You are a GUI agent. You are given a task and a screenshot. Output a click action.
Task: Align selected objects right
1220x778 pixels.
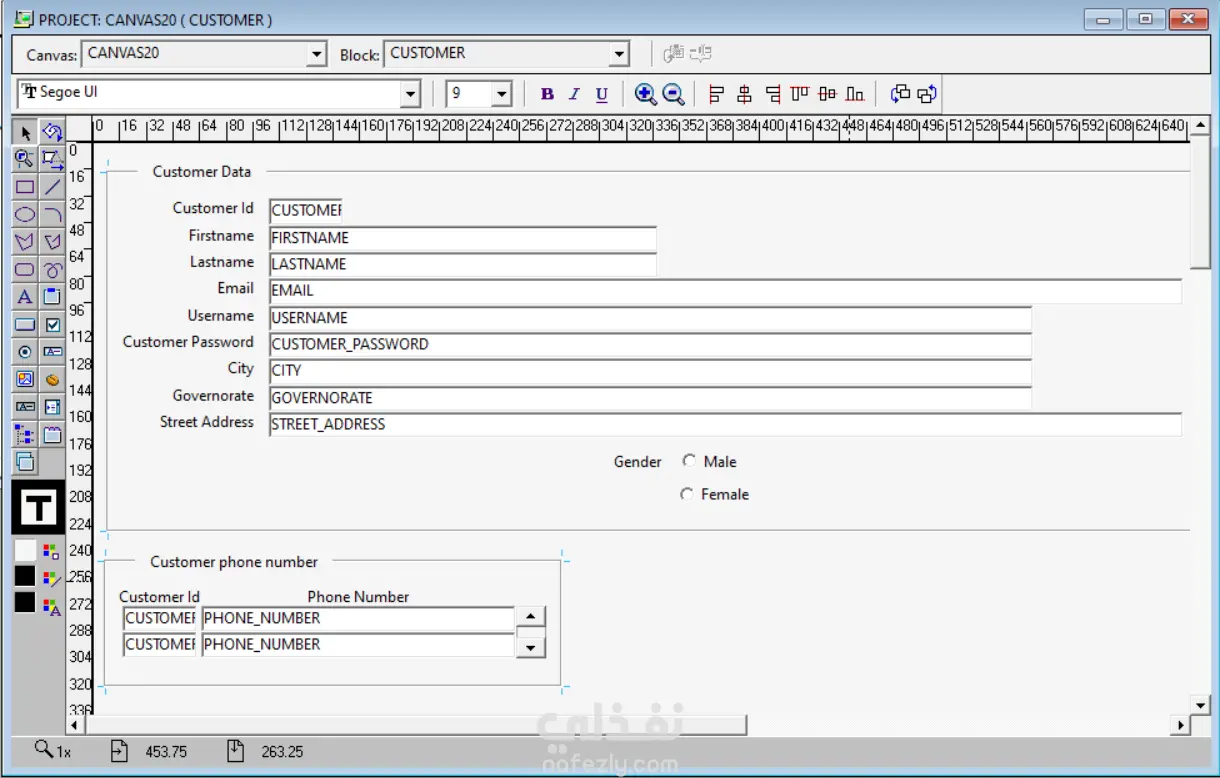tap(772, 94)
